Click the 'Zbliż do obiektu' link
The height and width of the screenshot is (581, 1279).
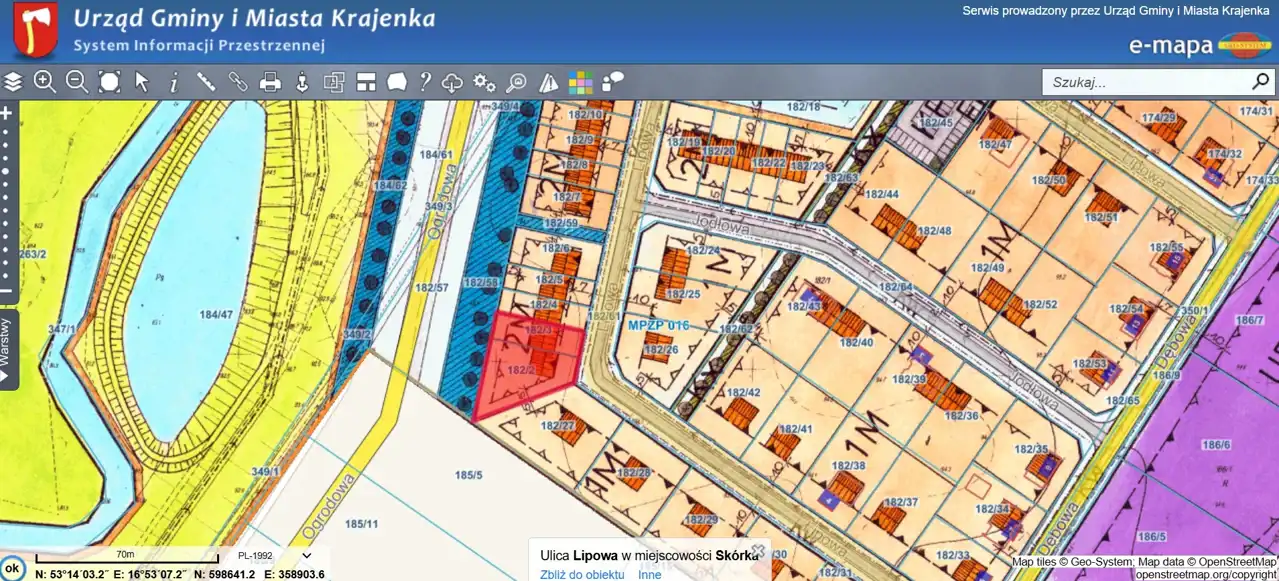coord(582,574)
